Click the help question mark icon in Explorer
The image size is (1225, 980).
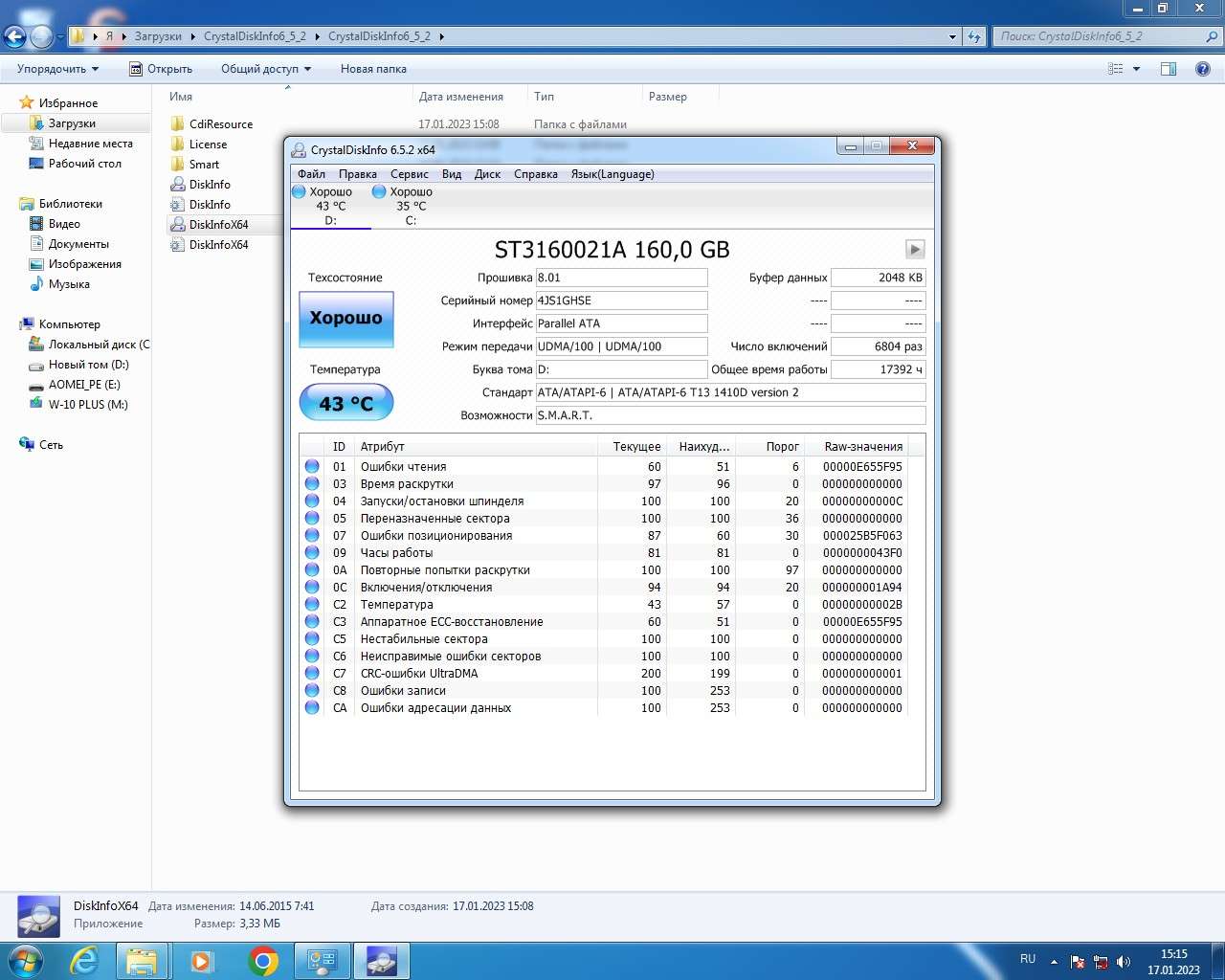pyautogui.click(x=1203, y=69)
